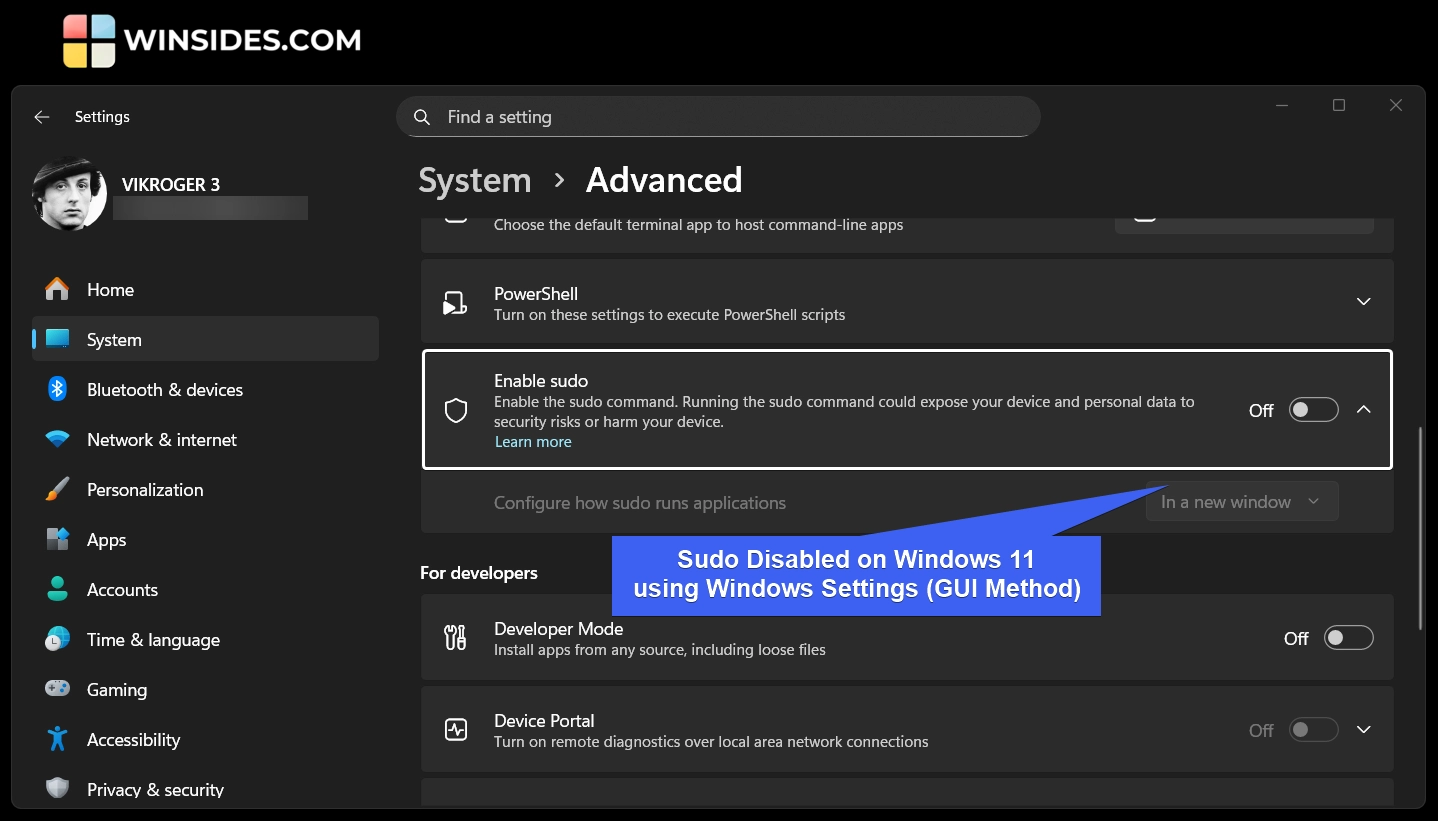Open the 'In a new window' dropdown
The height and width of the screenshot is (821, 1438).
pos(1241,502)
